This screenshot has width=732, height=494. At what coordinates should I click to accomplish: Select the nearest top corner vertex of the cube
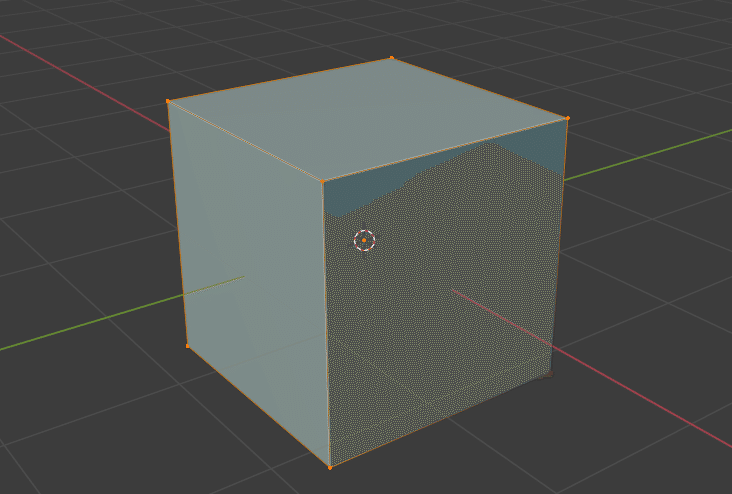(322, 181)
